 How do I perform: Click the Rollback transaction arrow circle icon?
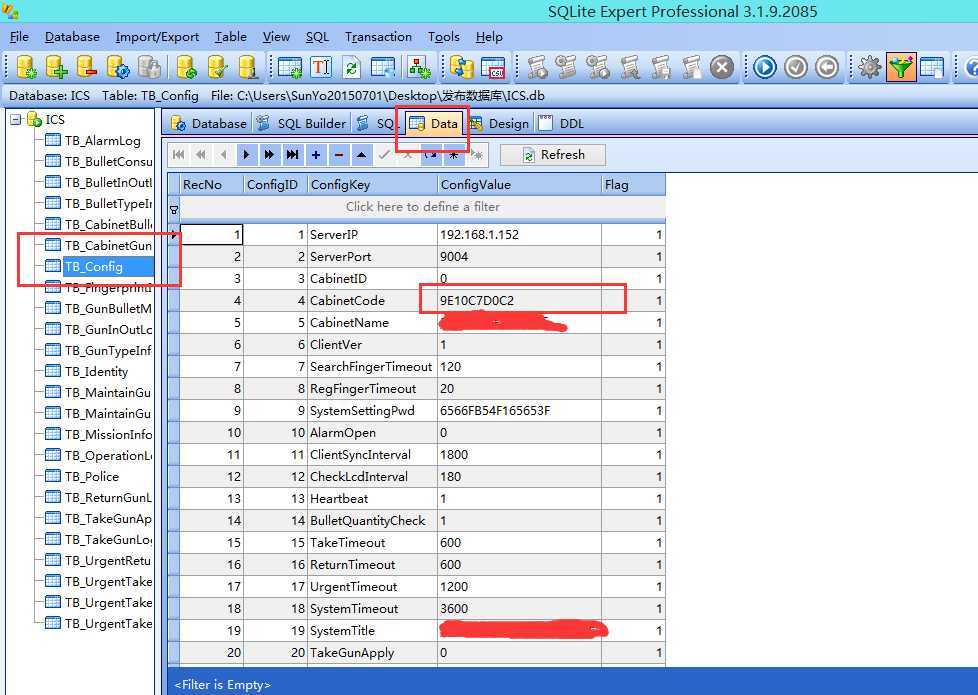(x=827, y=67)
